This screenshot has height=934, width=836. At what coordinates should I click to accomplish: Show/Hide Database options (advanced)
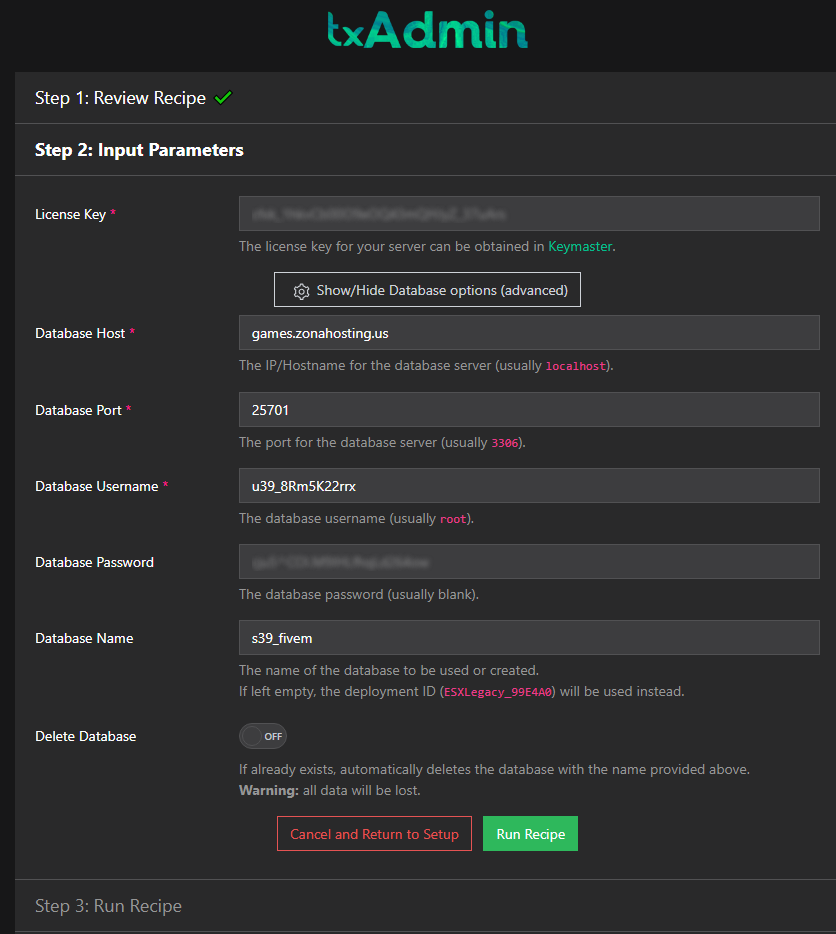427,290
